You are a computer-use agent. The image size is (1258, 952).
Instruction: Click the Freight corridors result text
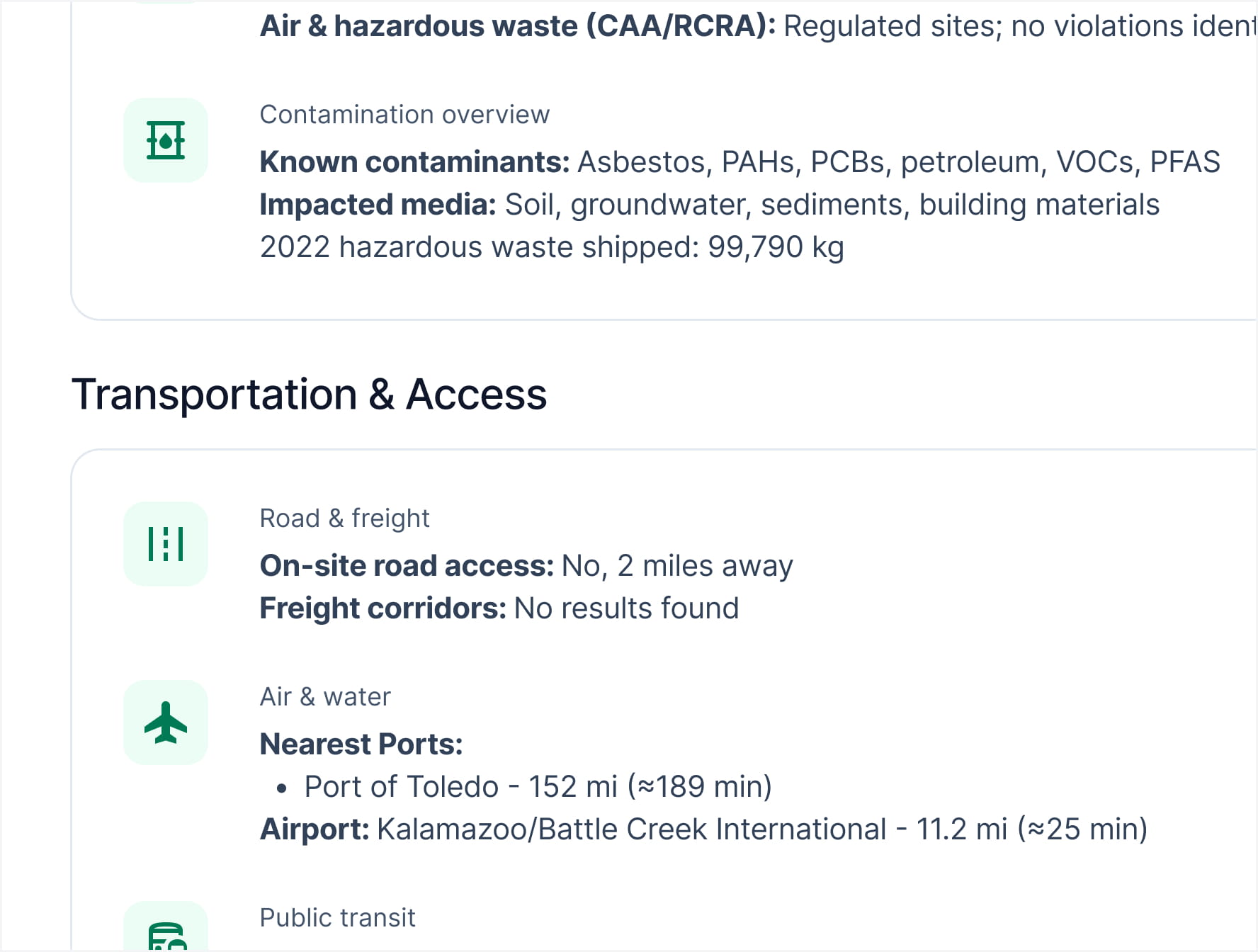tap(626, 608)
